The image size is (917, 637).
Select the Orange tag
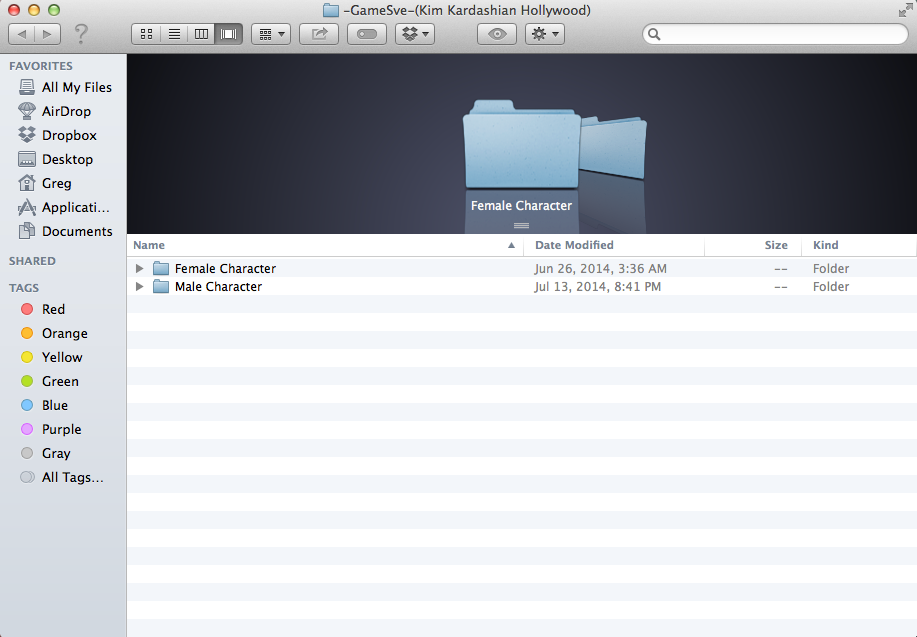click(x=54, y=333)
